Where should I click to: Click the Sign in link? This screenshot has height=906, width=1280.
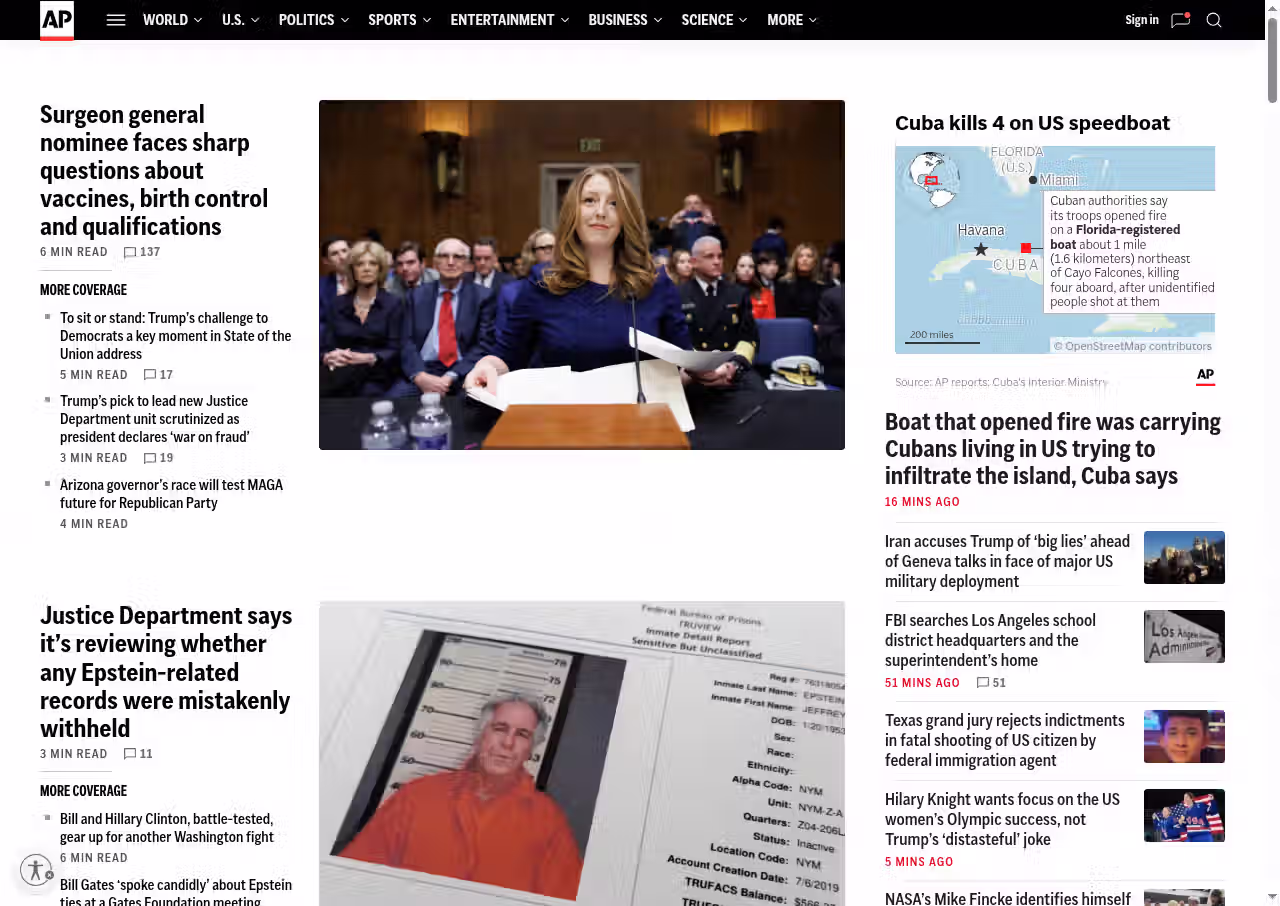(1141, 20)
